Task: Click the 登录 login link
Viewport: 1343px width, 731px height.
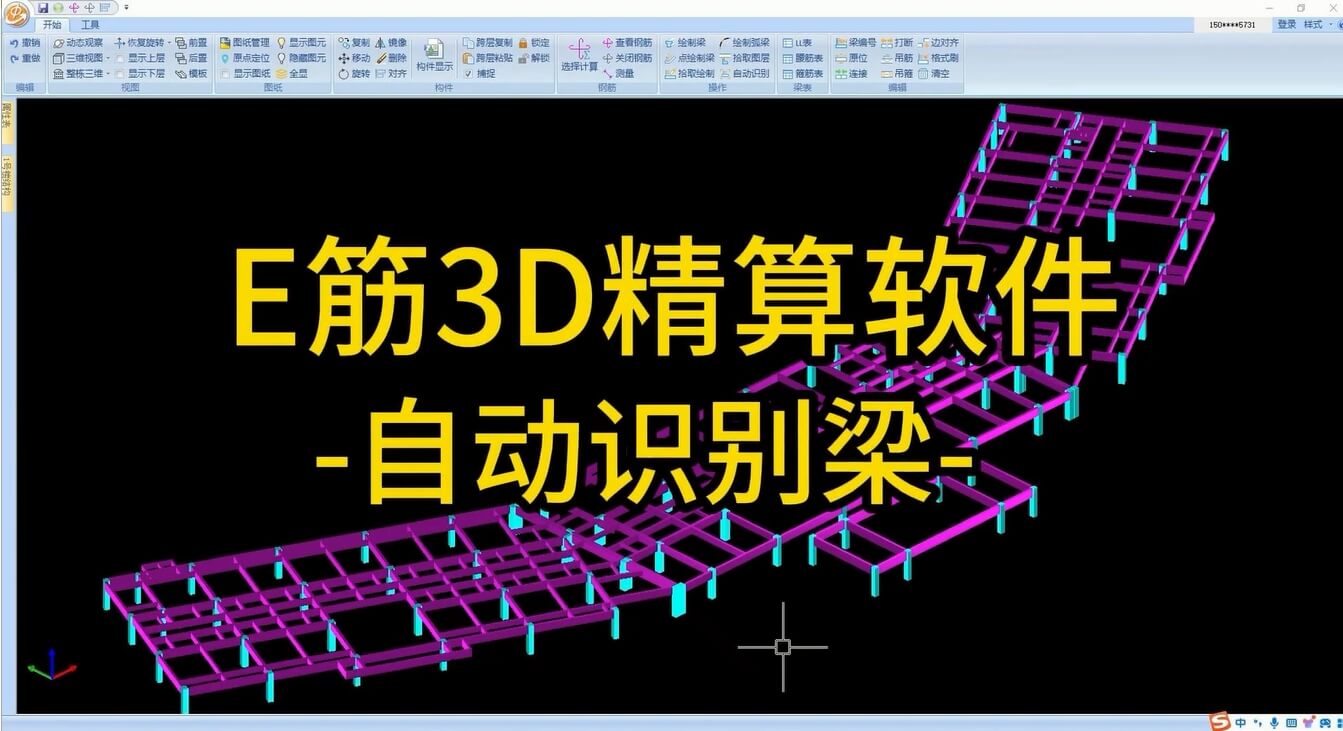Action: [x=1286, y=25]
